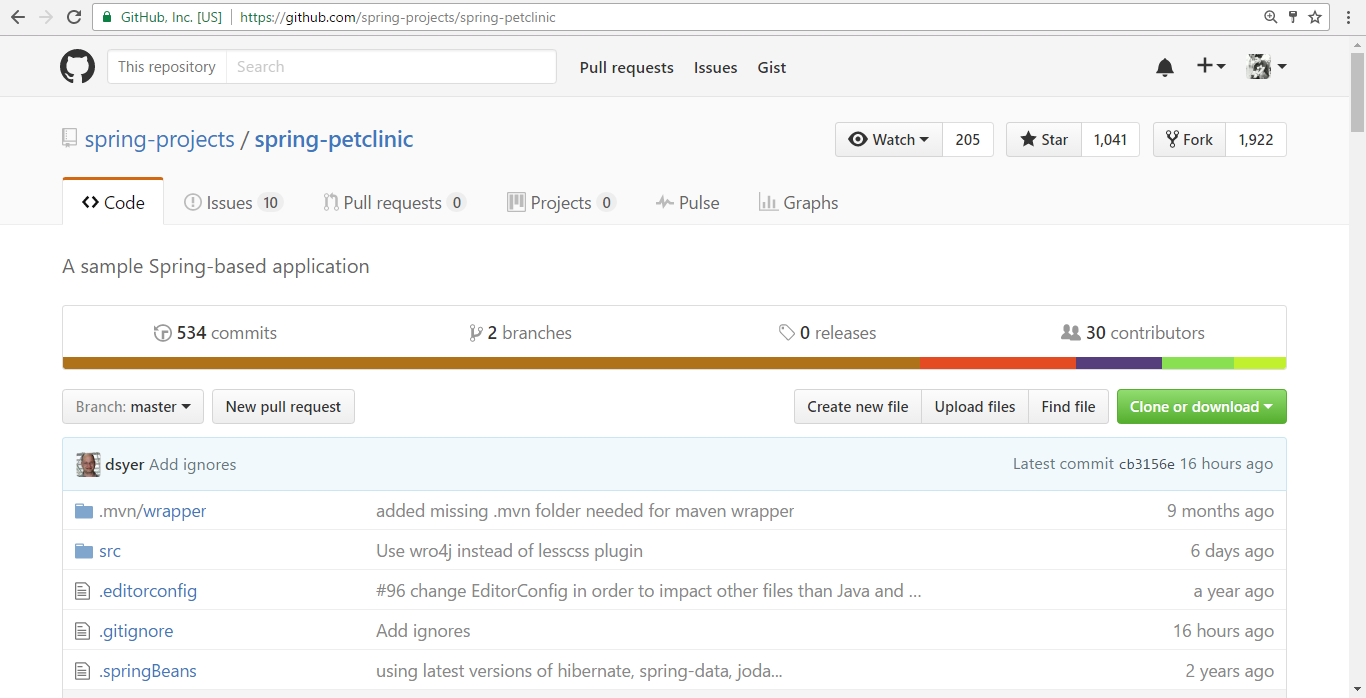Click the src folder icon
Image resolution: width=1366 pixels, height=698 pixels.
[x=84, y=551]
